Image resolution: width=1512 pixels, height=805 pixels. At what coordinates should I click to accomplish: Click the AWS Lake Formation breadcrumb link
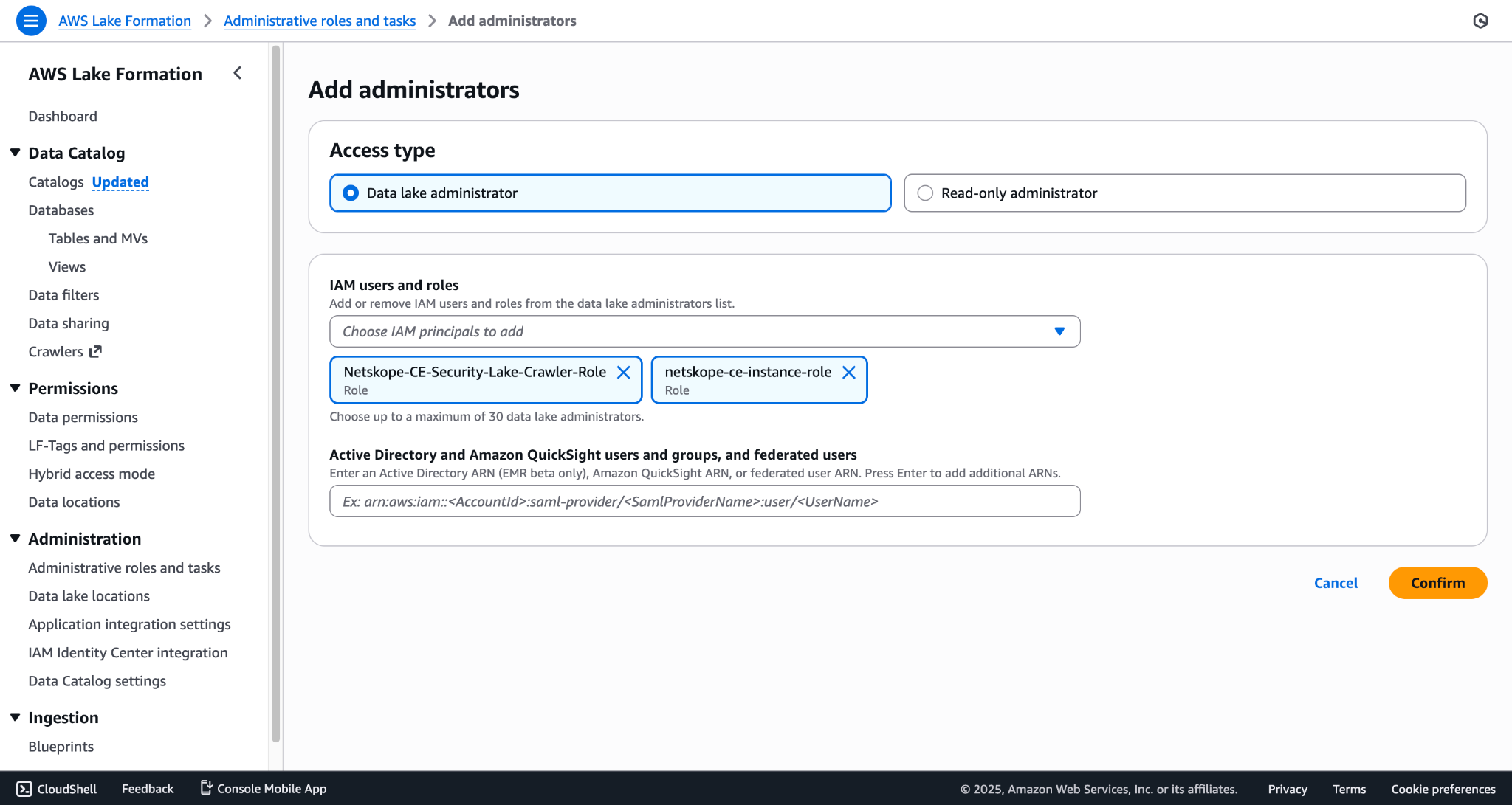pos(125,21)
